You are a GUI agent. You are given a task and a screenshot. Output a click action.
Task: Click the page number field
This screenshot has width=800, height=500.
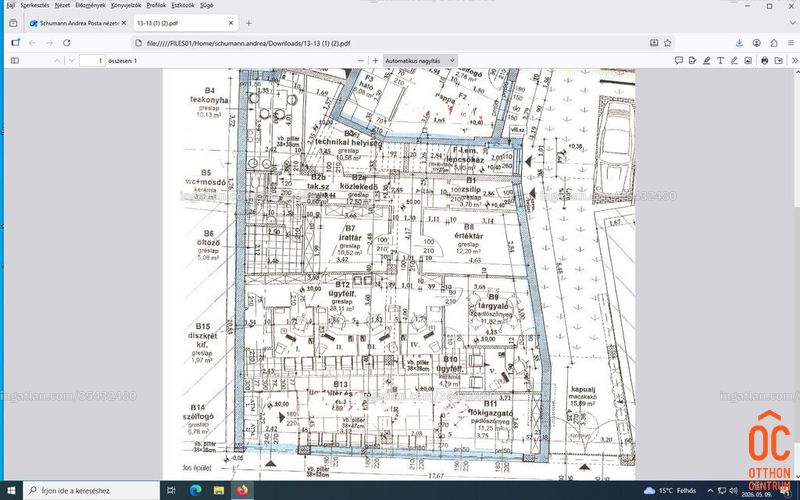(x=92, y=61)
